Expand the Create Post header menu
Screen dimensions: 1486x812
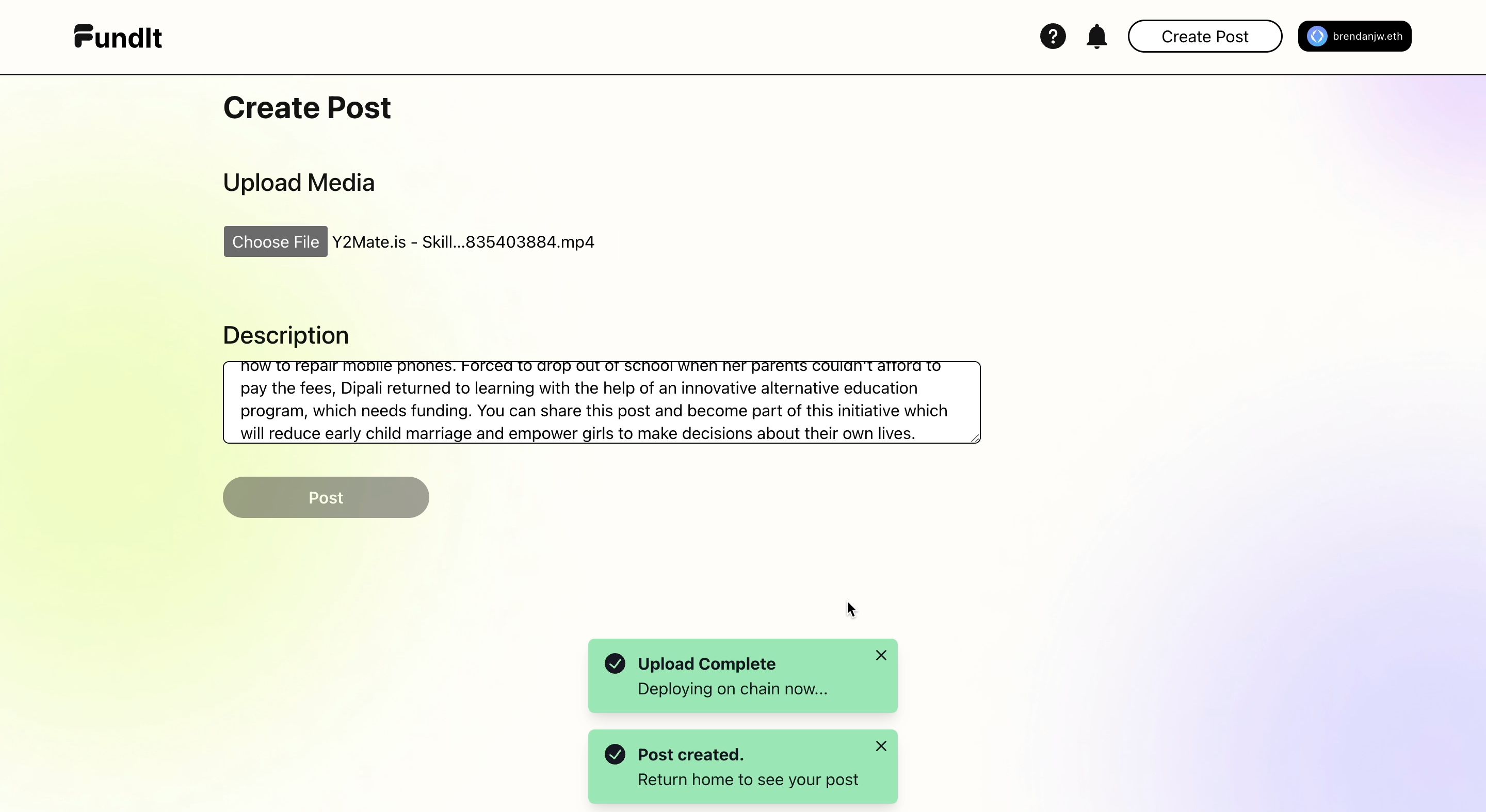1204,36
